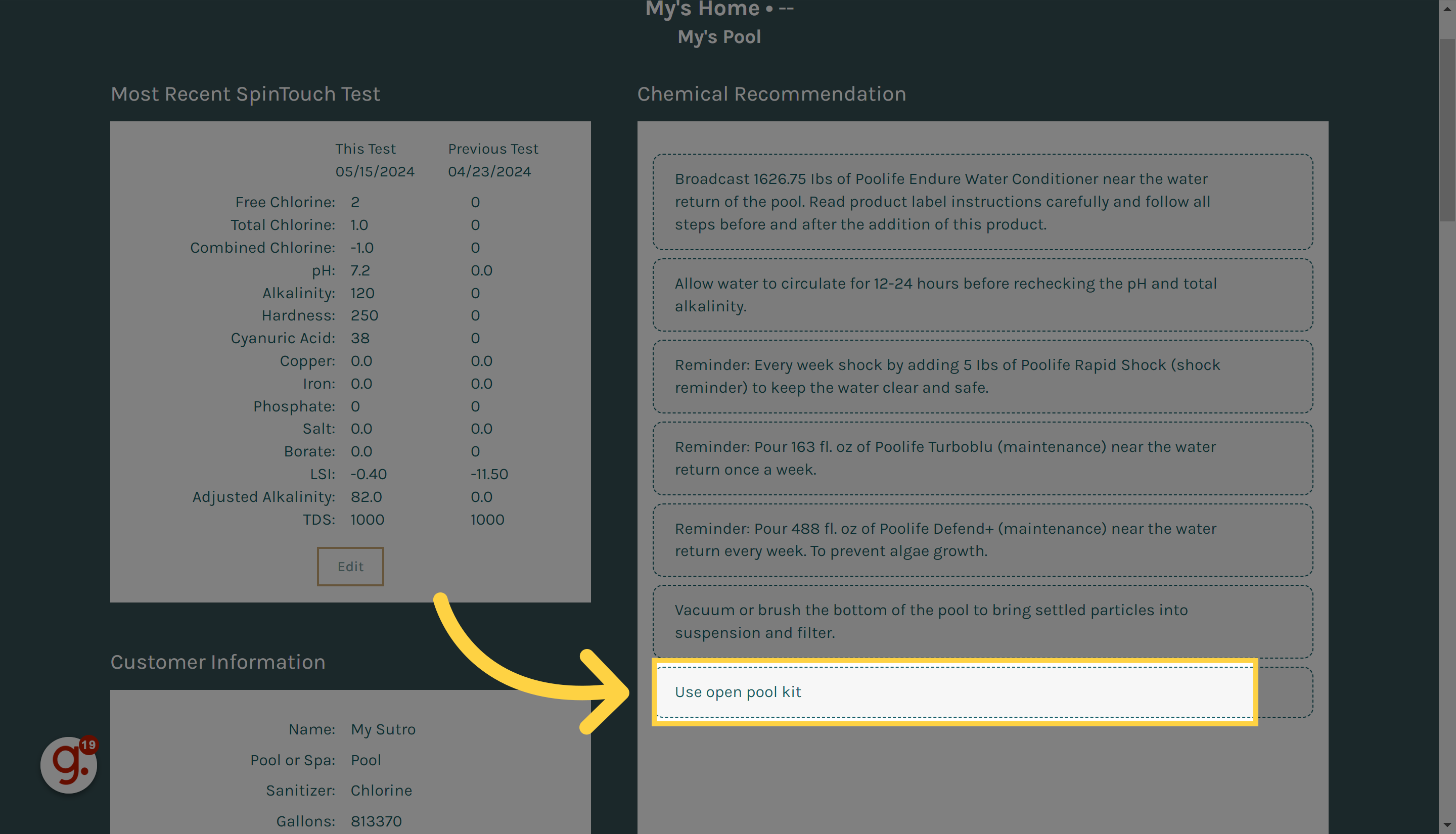Select the vacuum or brush pool recommendation
The width and height of the screenshot is (1456, 834).
tap(982, 622)
